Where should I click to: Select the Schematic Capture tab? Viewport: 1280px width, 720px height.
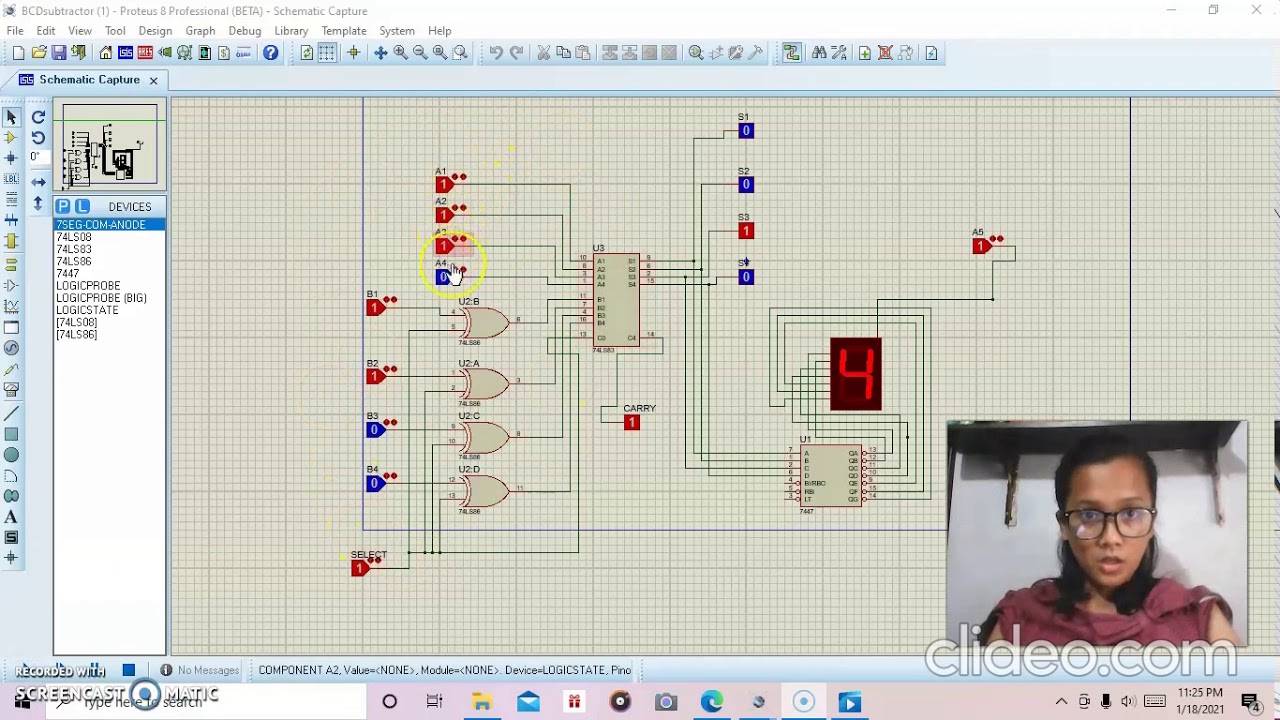pyautogui.click(x=89, y=80)
